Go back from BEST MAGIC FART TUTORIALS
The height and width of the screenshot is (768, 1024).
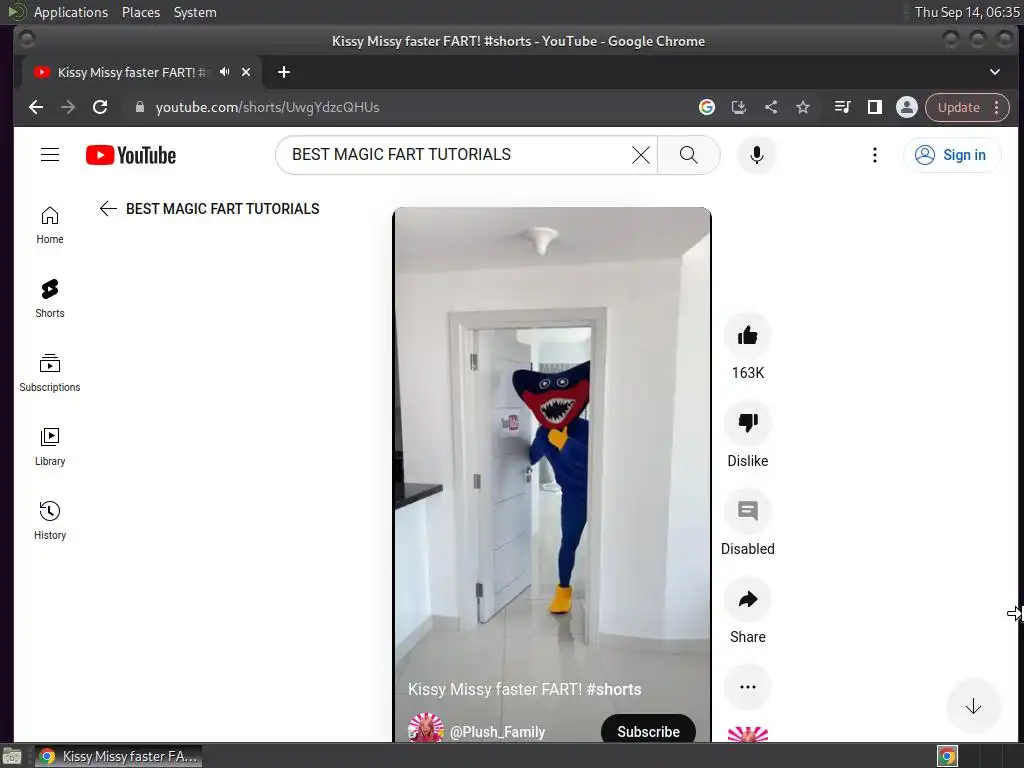tap(108, 208)
